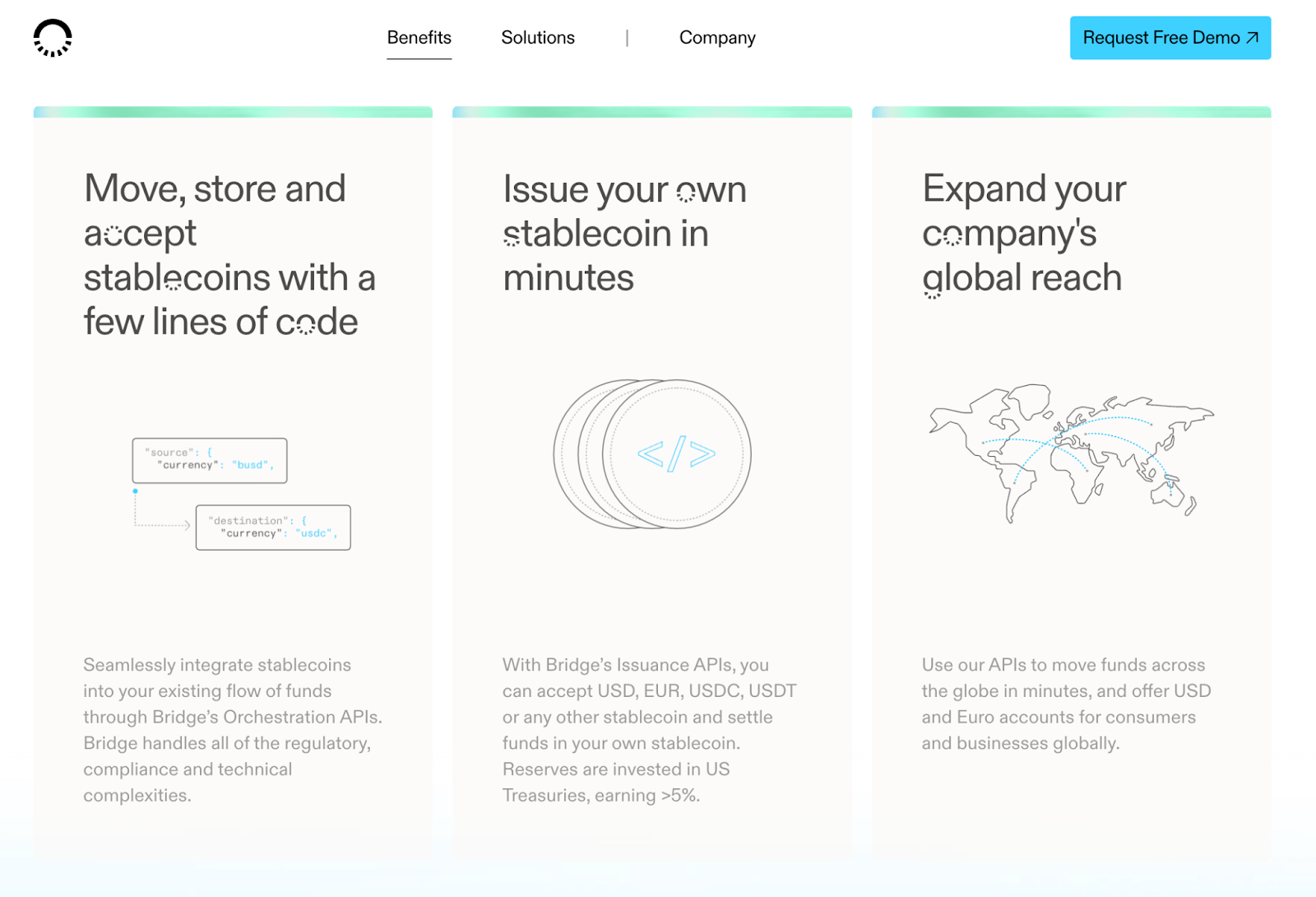Click the Request Free Demo button

coord(1170,37)
